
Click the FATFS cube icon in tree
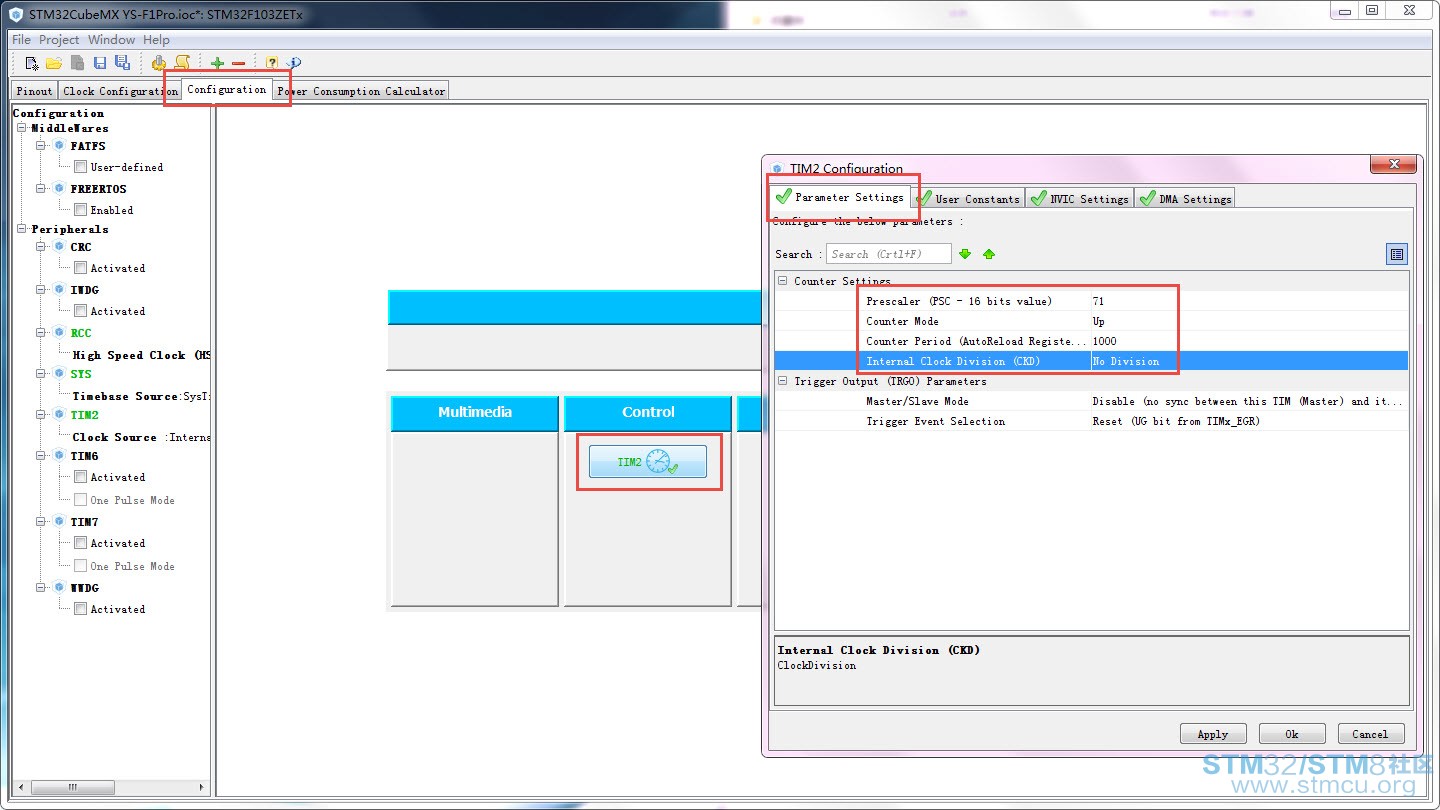pos(59,146)
